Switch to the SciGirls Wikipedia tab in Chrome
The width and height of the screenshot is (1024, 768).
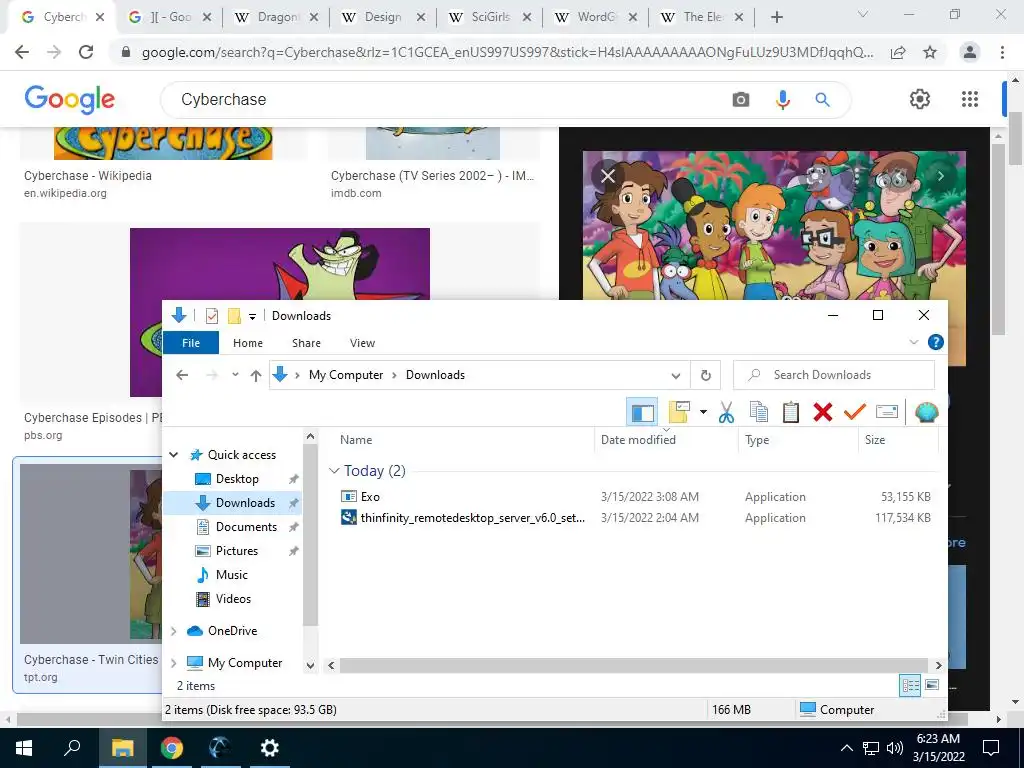pos(490,17)
